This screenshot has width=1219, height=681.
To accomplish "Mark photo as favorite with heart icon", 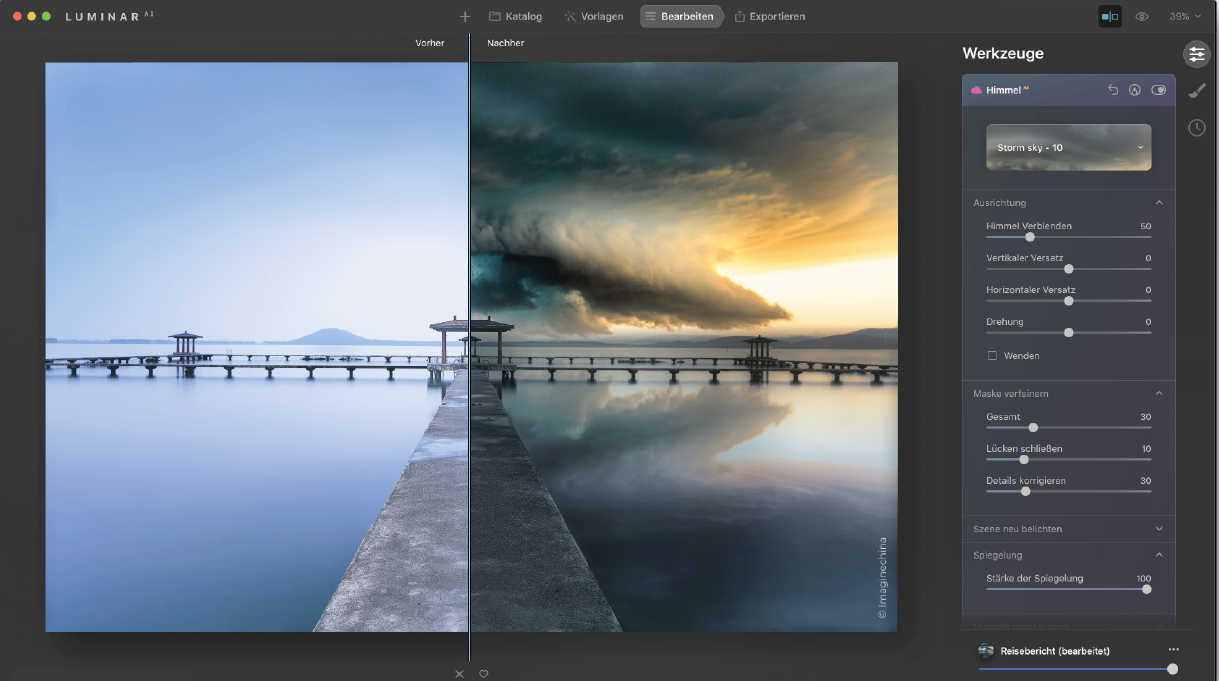I will click(x=484, y=674).
